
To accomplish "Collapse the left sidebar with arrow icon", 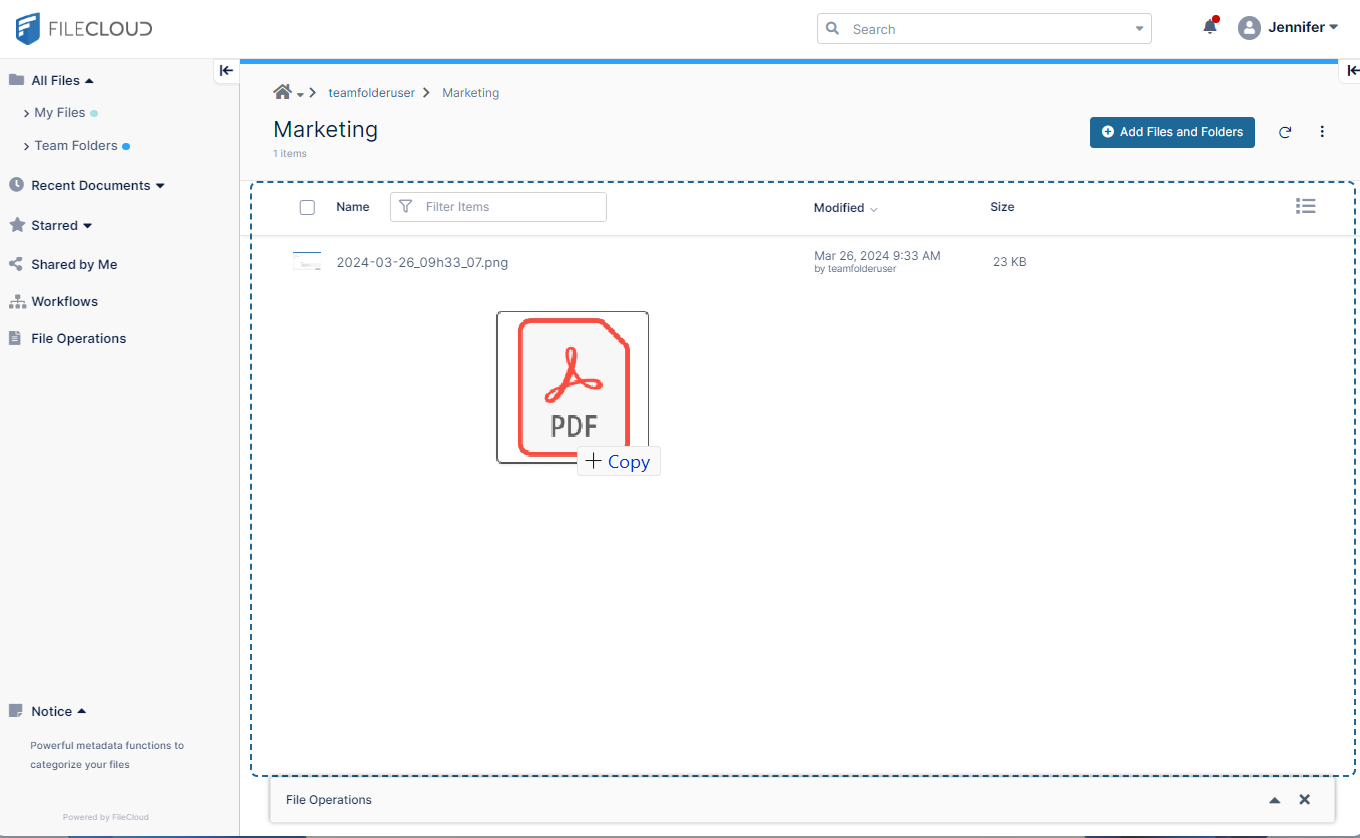I will point(227,70).
